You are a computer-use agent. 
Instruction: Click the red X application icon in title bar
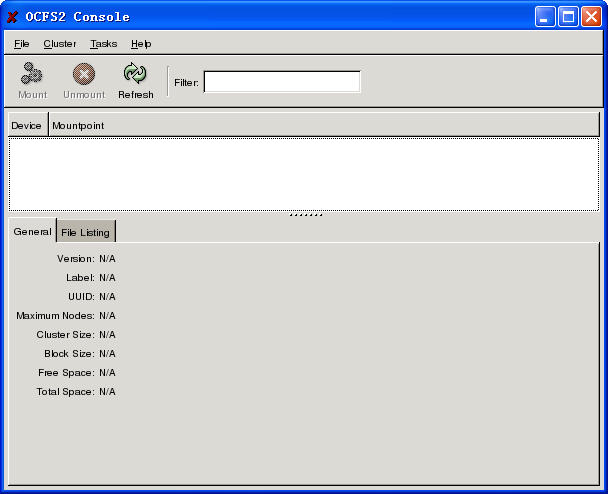(12, 17)
